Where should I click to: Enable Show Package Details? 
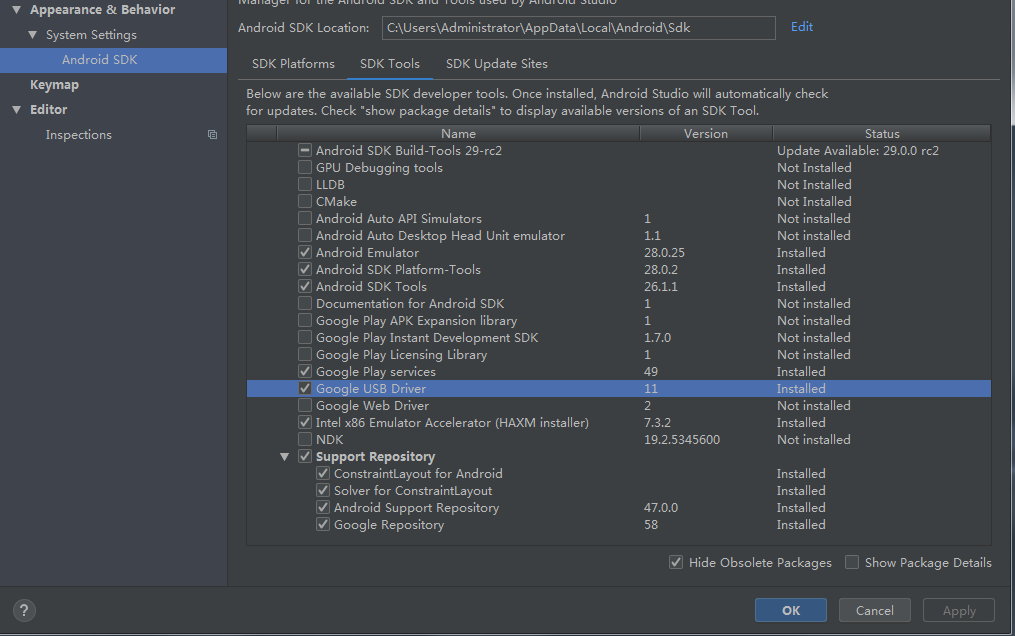[852, 562]
